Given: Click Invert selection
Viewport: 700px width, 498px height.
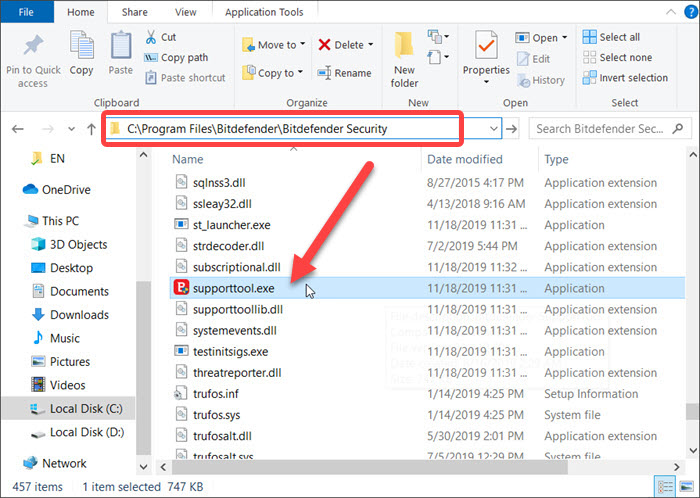Looking at the screenshot, I should 625,78.
